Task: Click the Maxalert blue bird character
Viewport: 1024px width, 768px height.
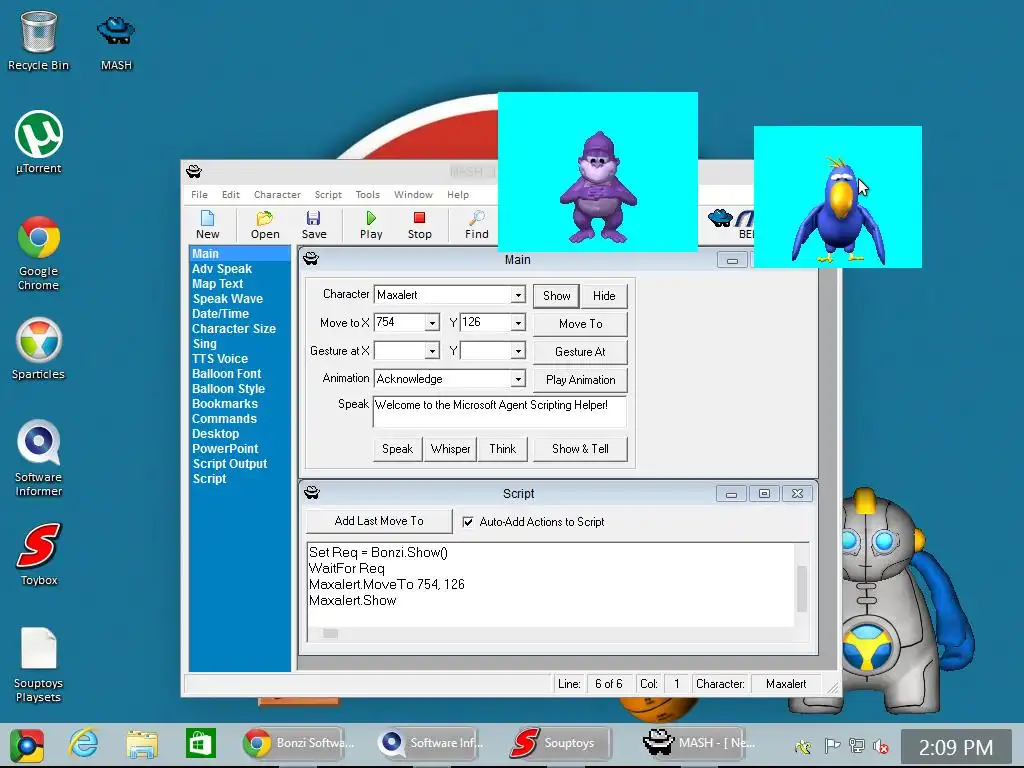Action: point(838,210)
